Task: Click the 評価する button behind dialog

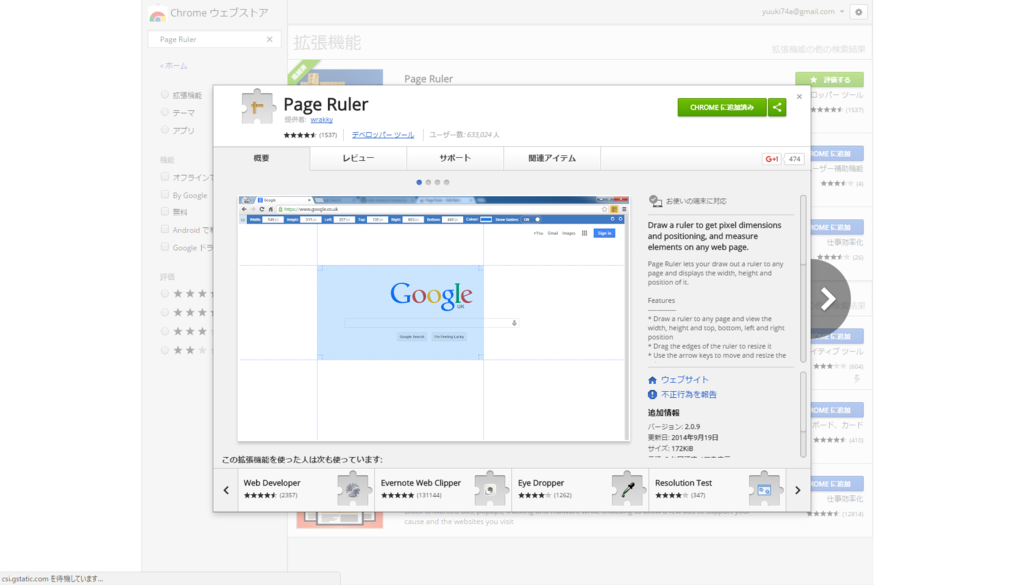Action: (x=829, y=79)
